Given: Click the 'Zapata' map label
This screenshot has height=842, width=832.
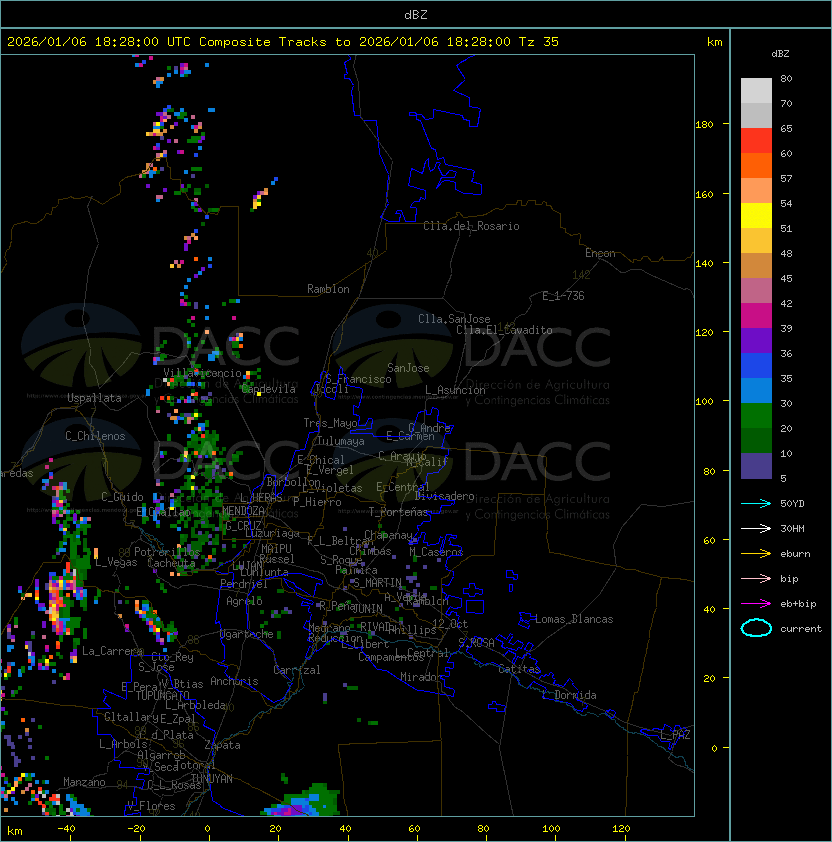Looking at the screenshot, I should (x=222, y=745).
